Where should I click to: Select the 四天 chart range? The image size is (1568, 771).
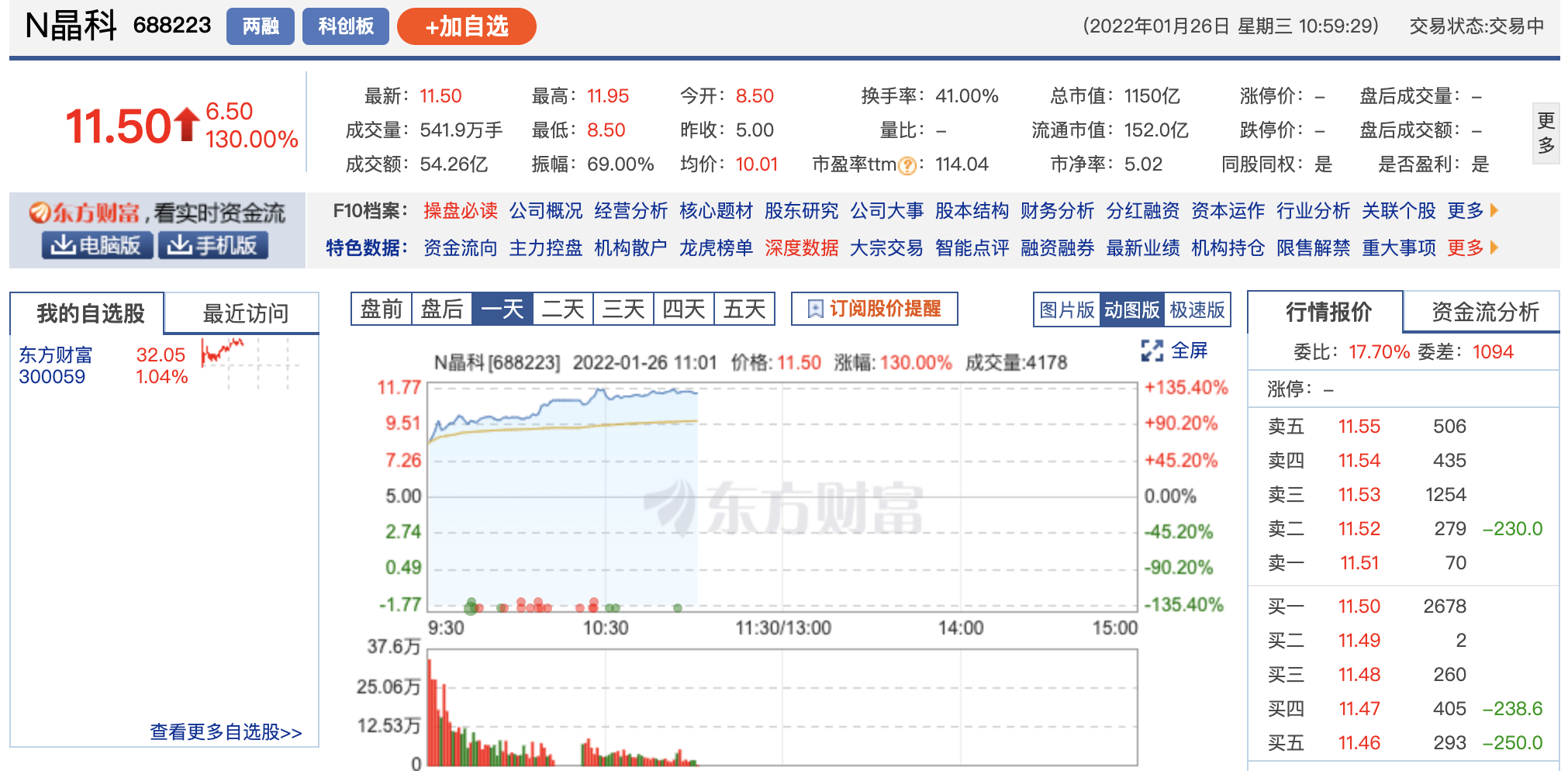[684, 309]
